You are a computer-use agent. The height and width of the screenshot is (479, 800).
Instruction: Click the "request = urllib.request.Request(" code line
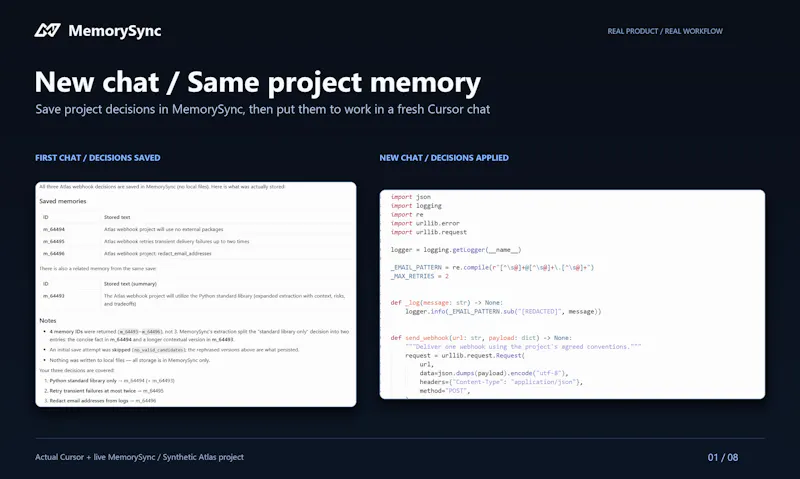[465, 355]
